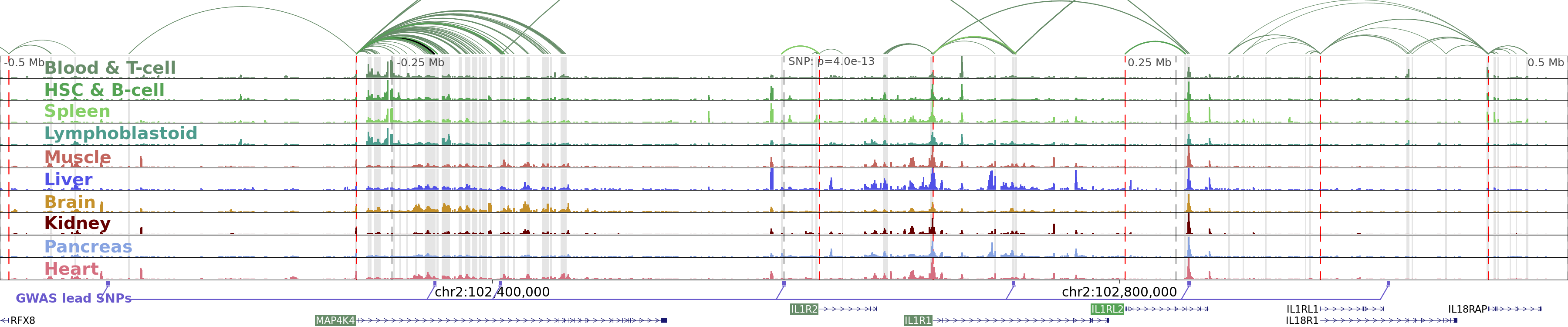Click the RFX8 gene label
The image size is (1568, 327).
click(23, 320)
